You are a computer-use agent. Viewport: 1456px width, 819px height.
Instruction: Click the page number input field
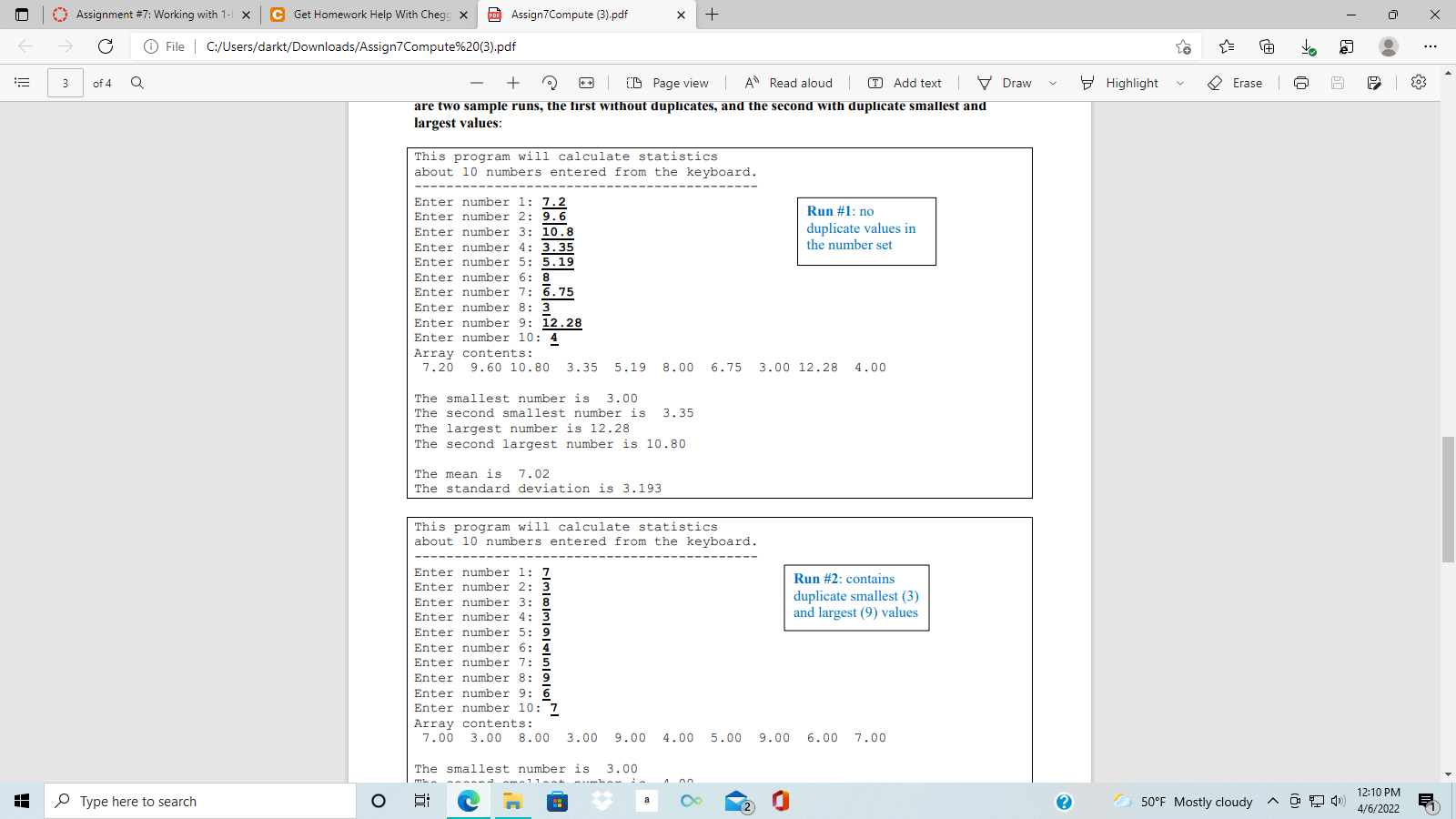click(66, 83)
